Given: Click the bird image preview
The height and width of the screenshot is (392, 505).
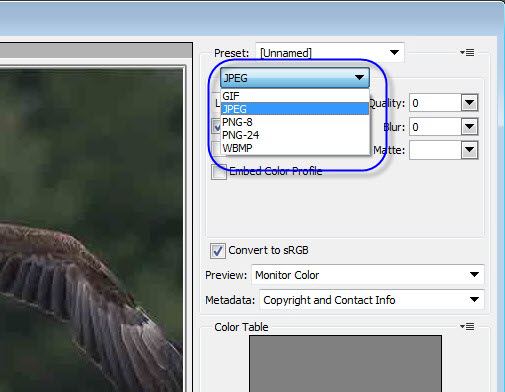Looking at the screenshot, I should click(92, 229).
